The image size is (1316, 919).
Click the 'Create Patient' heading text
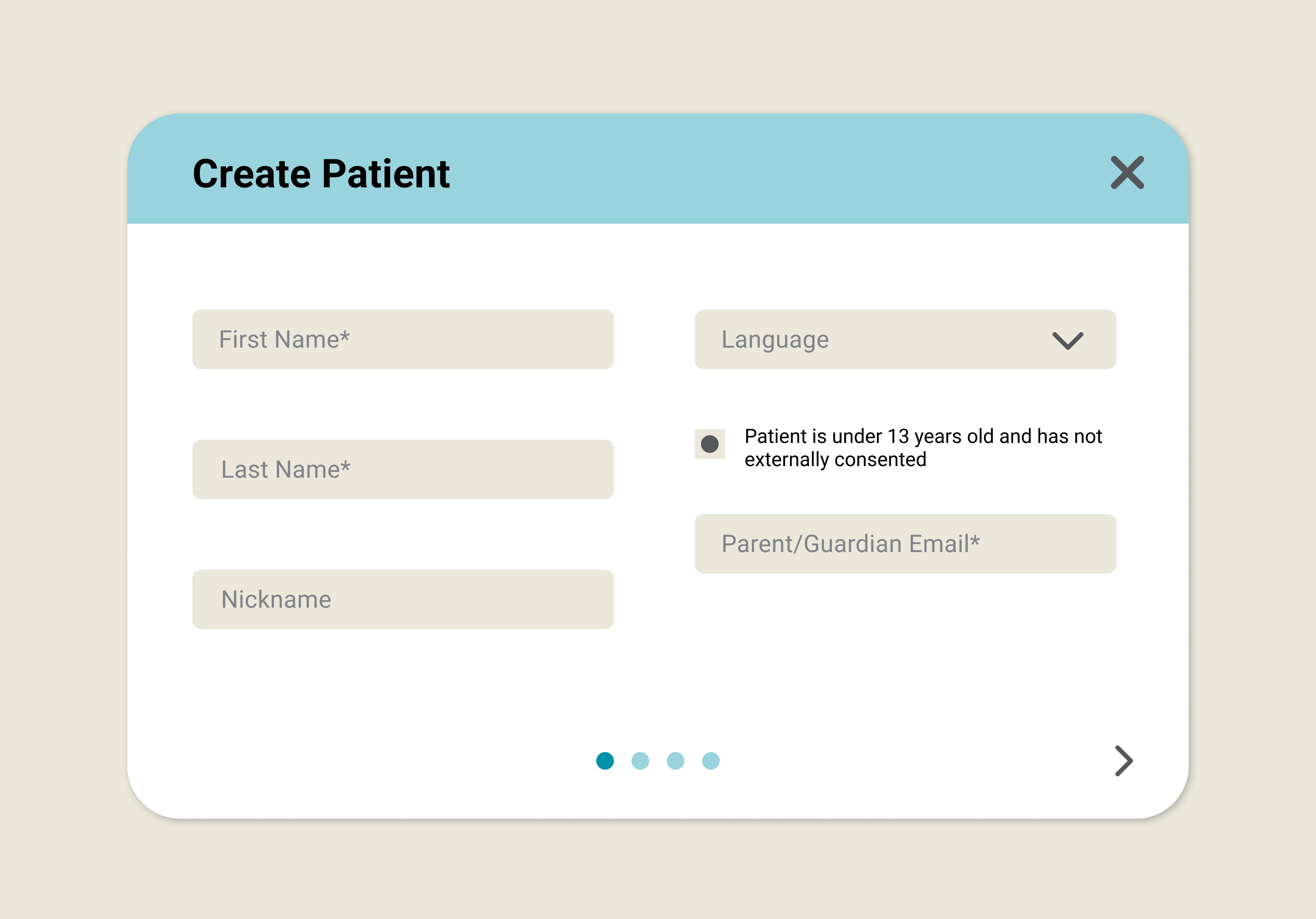pos(321,174)
